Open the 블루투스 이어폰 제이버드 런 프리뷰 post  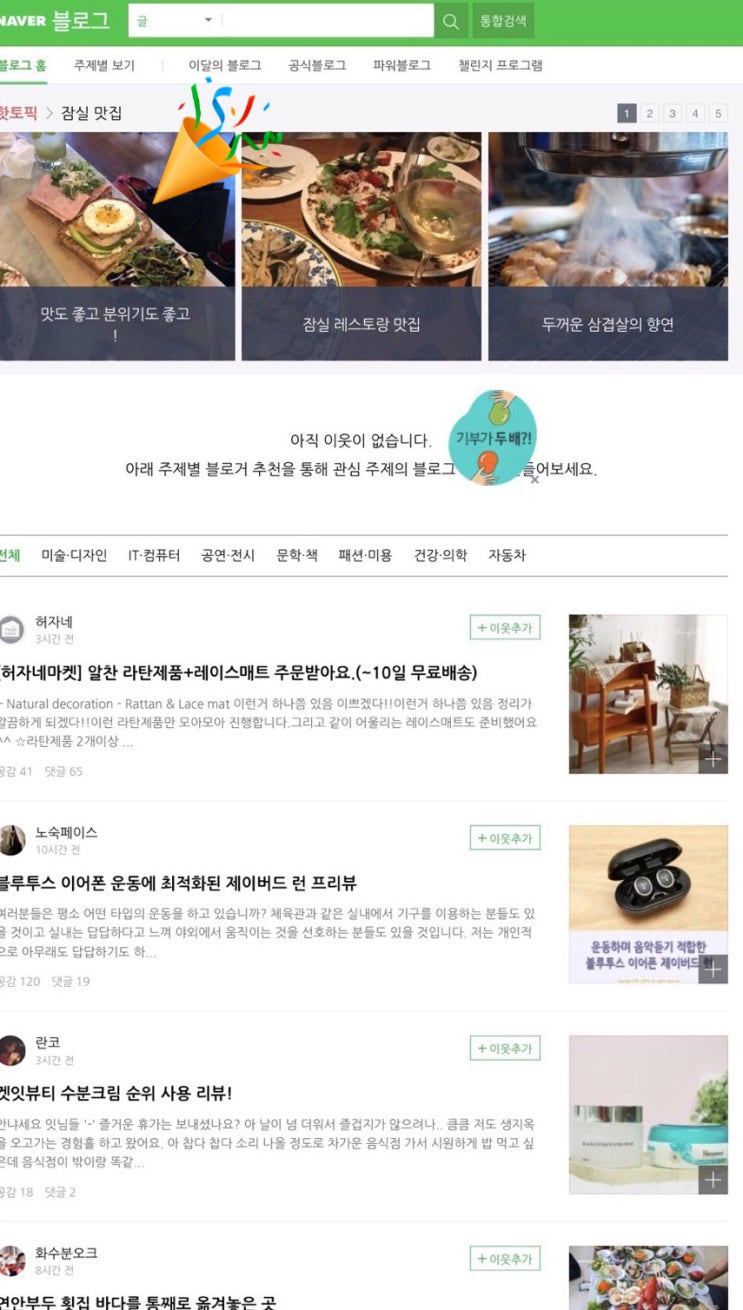(x=178, y=883)
